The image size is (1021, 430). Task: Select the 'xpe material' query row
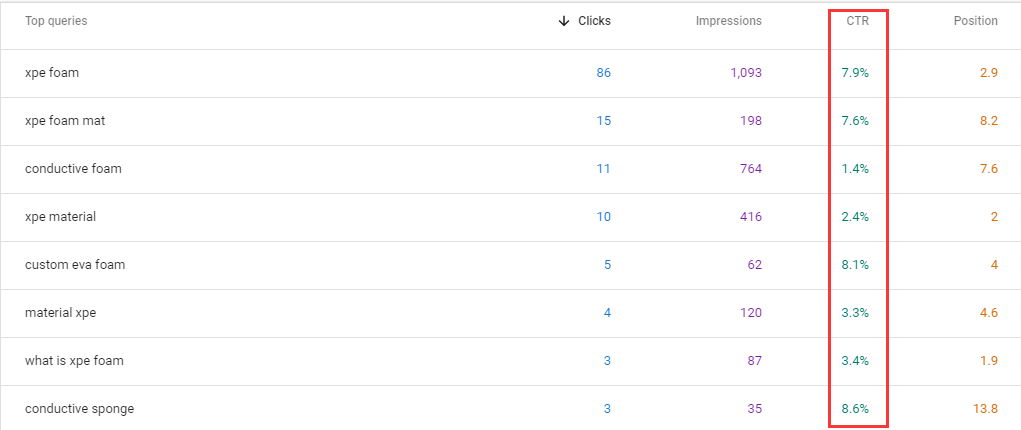pyautogui.click(x=510, y=217)
